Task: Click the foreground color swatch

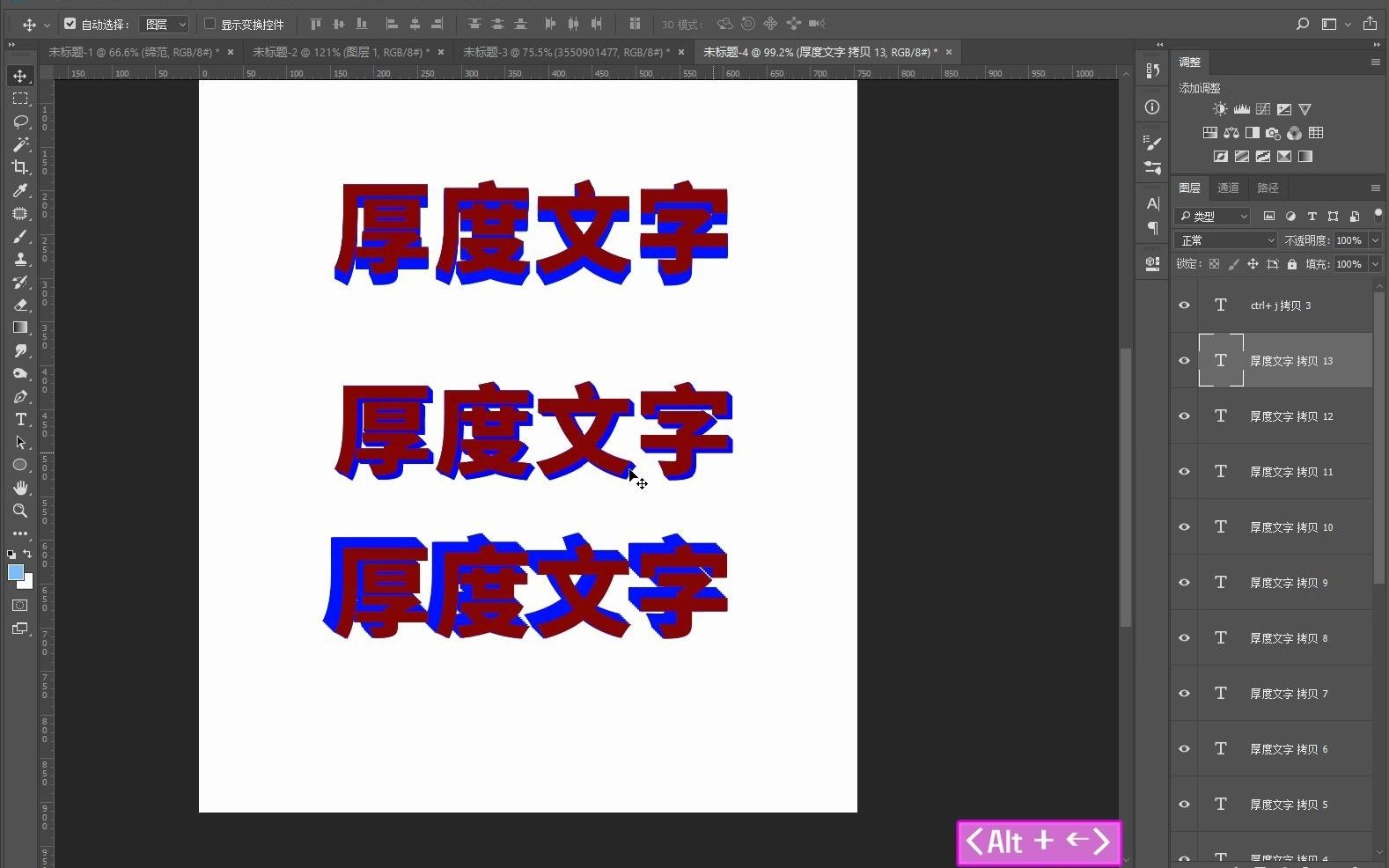Action: coord(15,573)
